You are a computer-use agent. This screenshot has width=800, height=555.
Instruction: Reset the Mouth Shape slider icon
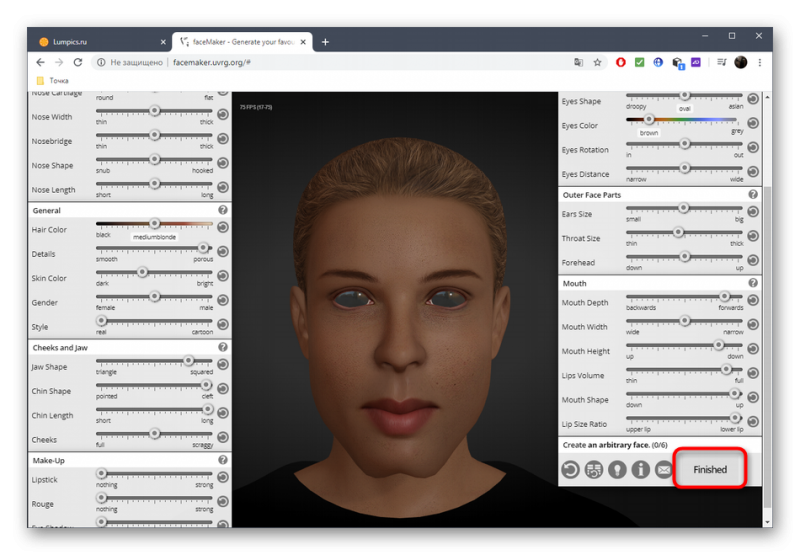(753, 397)
